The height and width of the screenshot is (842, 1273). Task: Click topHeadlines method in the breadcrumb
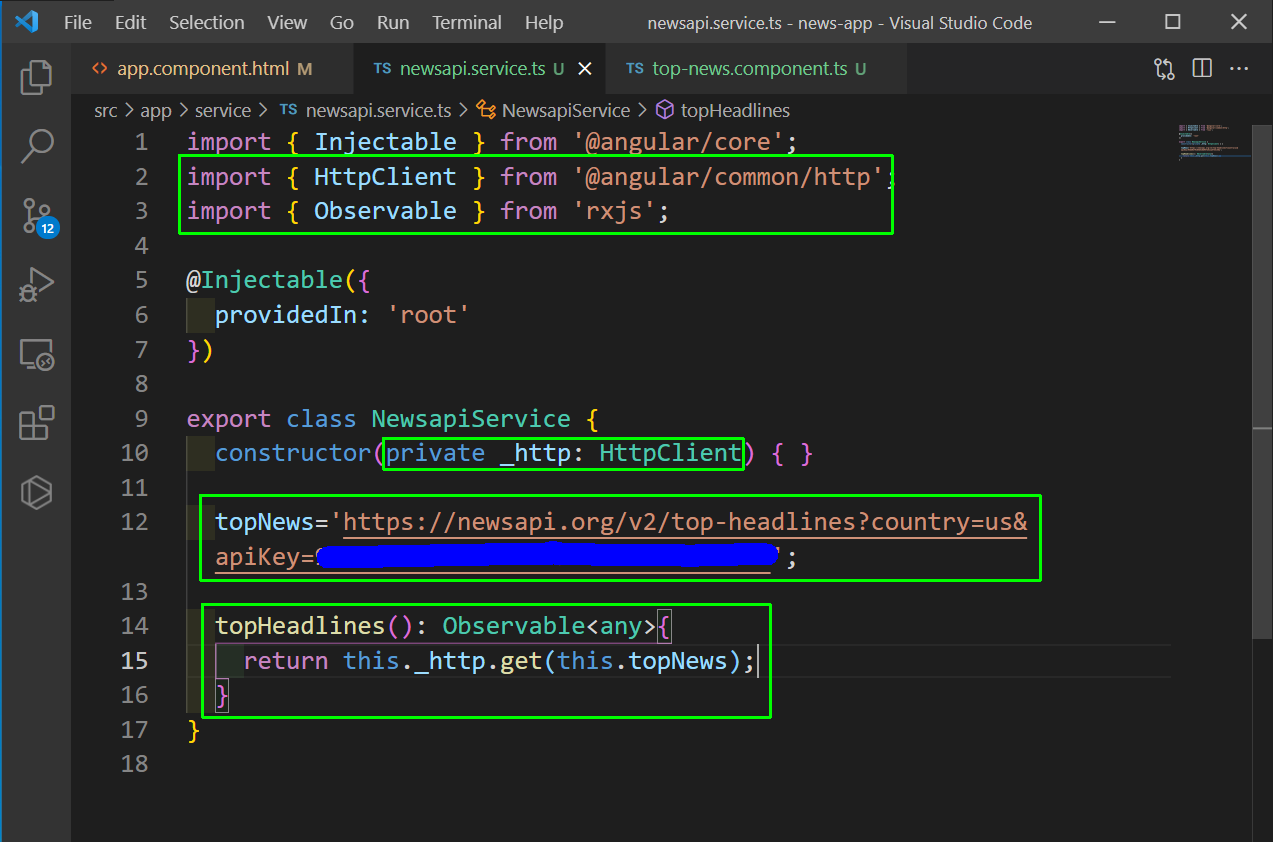point(735,111)
